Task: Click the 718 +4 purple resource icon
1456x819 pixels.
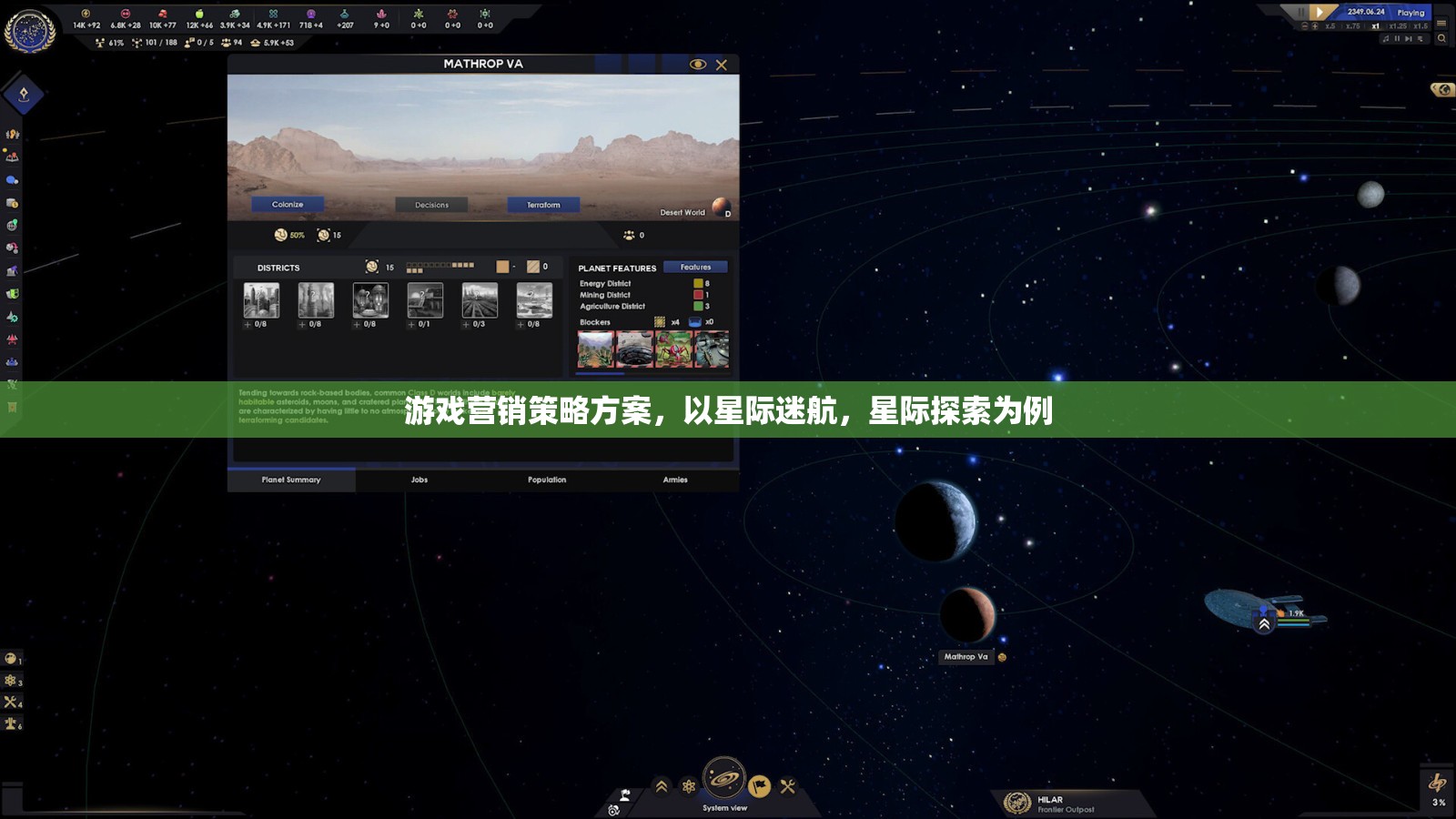Action: point(311,15)
